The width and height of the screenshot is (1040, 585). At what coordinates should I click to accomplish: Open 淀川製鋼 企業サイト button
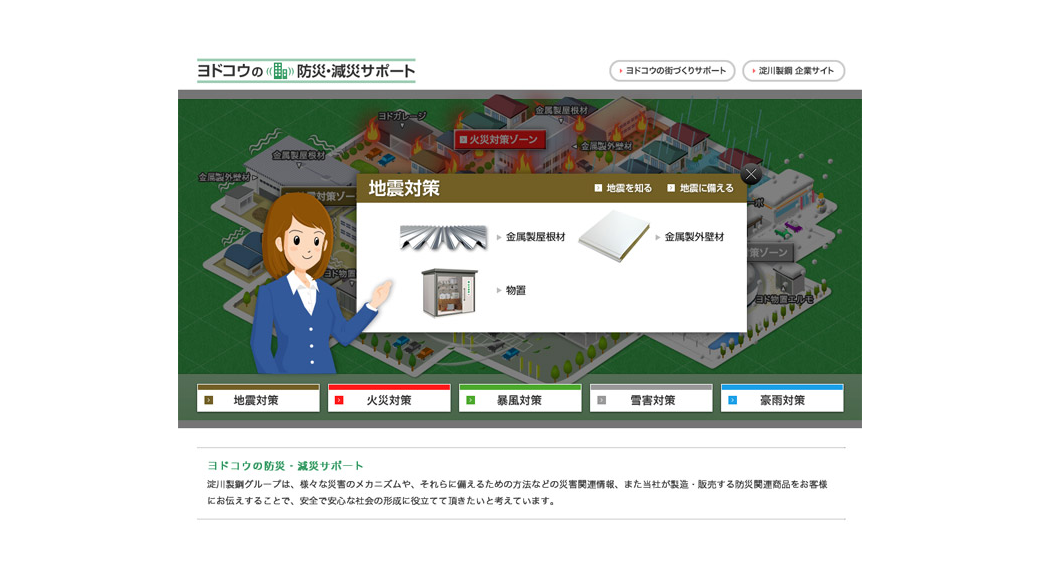coord(795,71)
